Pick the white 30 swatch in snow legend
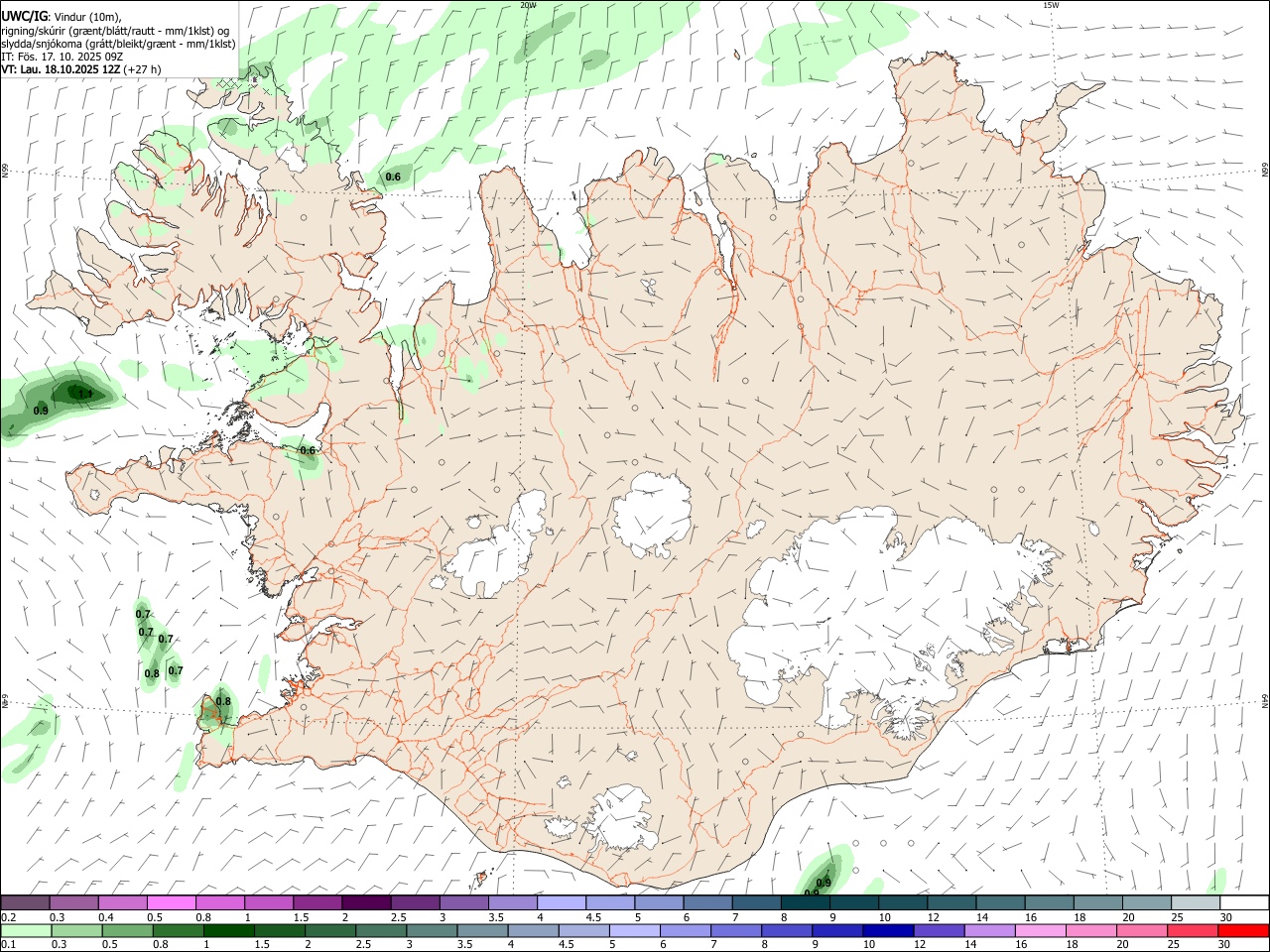Image resolution: width=1270 pixels, height=952 pixels. pyautogui.click(x=1244, y=902)
